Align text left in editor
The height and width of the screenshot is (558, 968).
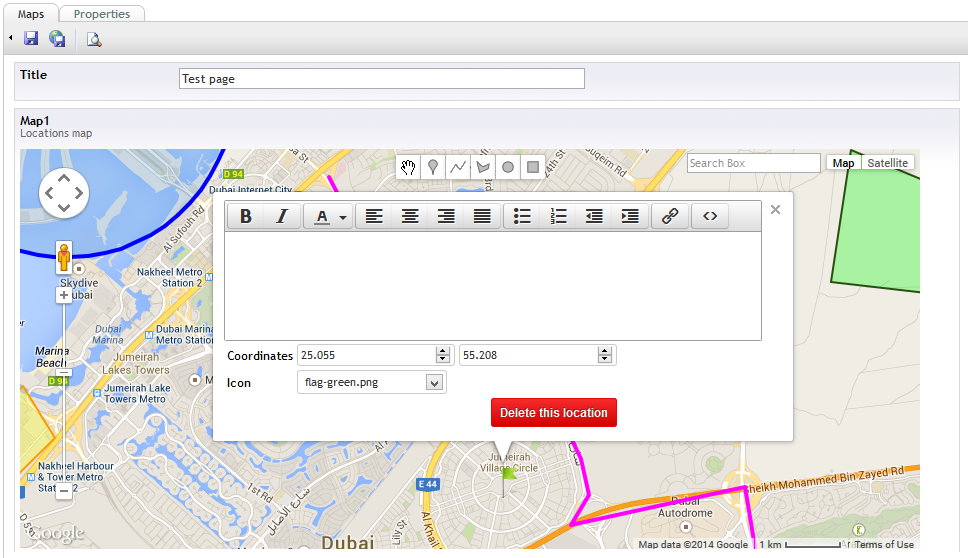[x=374, y=216]
